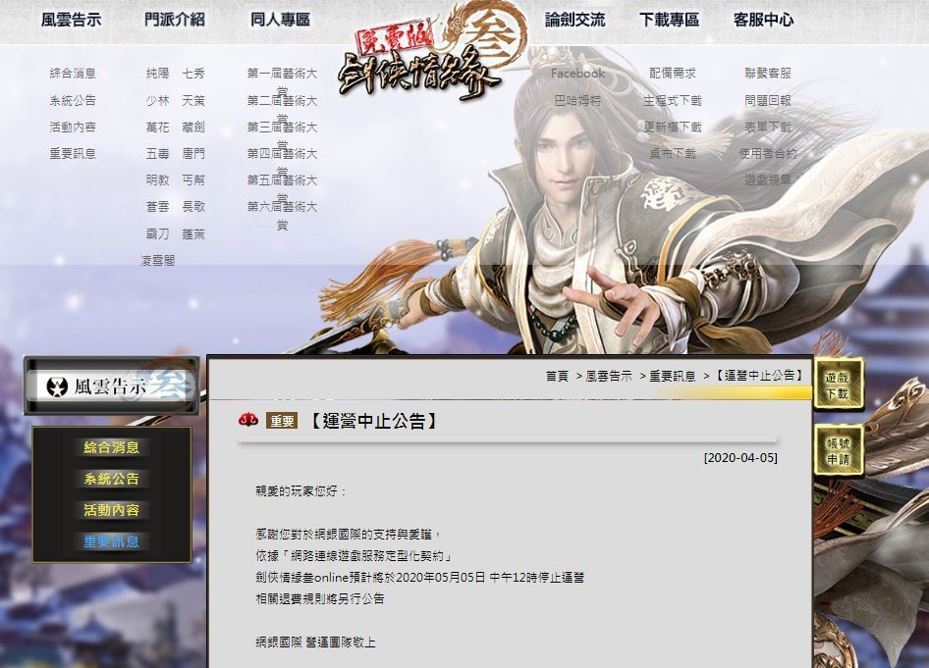This screenshot has height=668, width=929.
Task: Open the 下載專區 top menu
Action: (669, 20)
